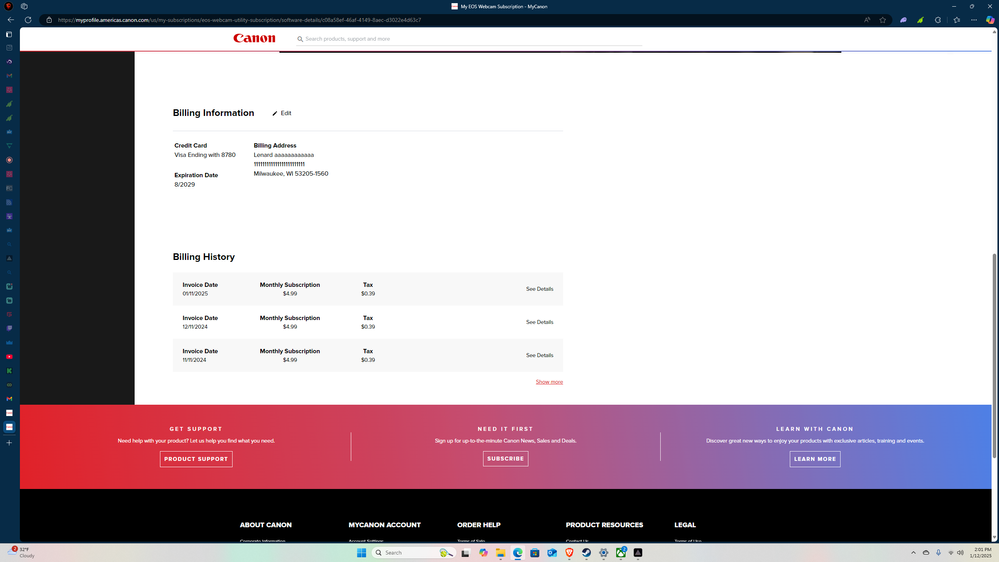Open the Windows Start menu
Image resolution: width=999 pixels, height=562 pixels.
coord(361,552)
